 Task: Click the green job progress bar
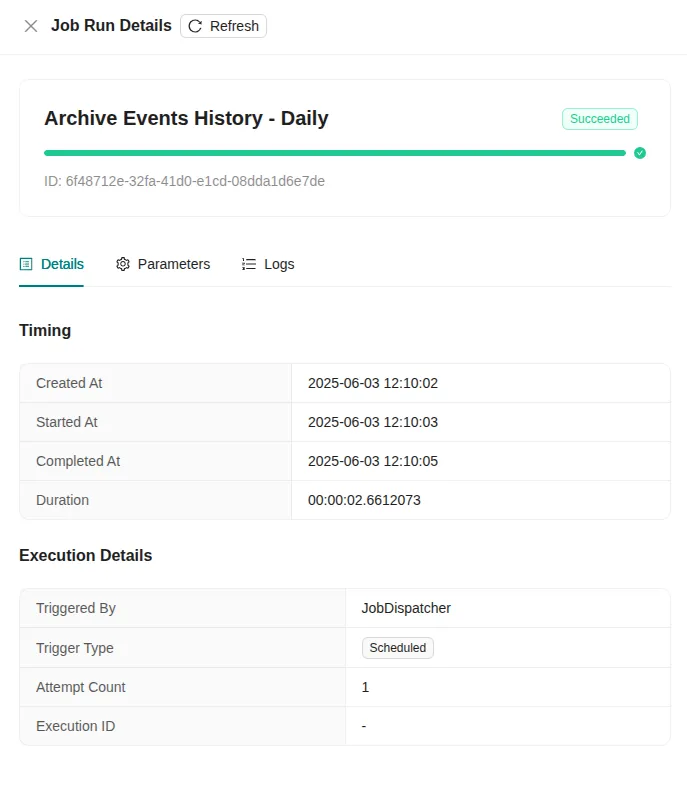[334, 153]
